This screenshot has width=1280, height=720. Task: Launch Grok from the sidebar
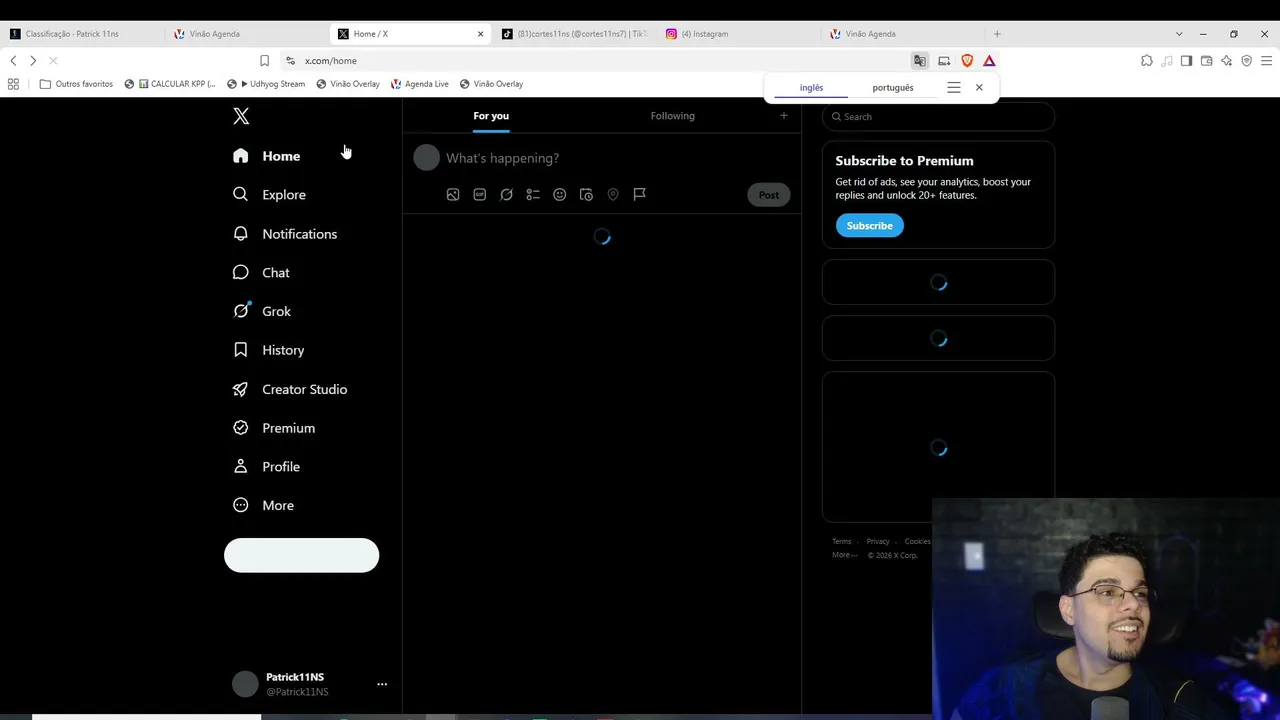click(262, 311)
